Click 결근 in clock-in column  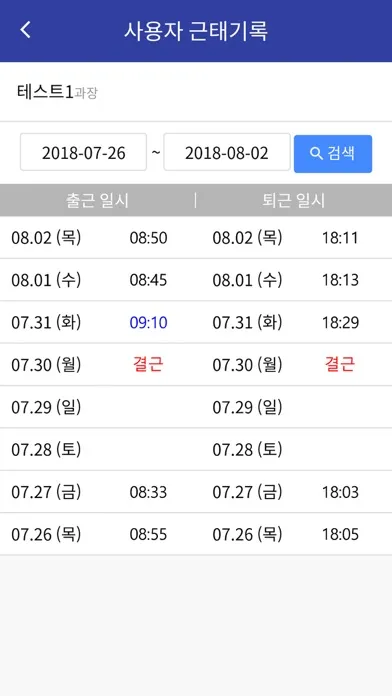148,364
